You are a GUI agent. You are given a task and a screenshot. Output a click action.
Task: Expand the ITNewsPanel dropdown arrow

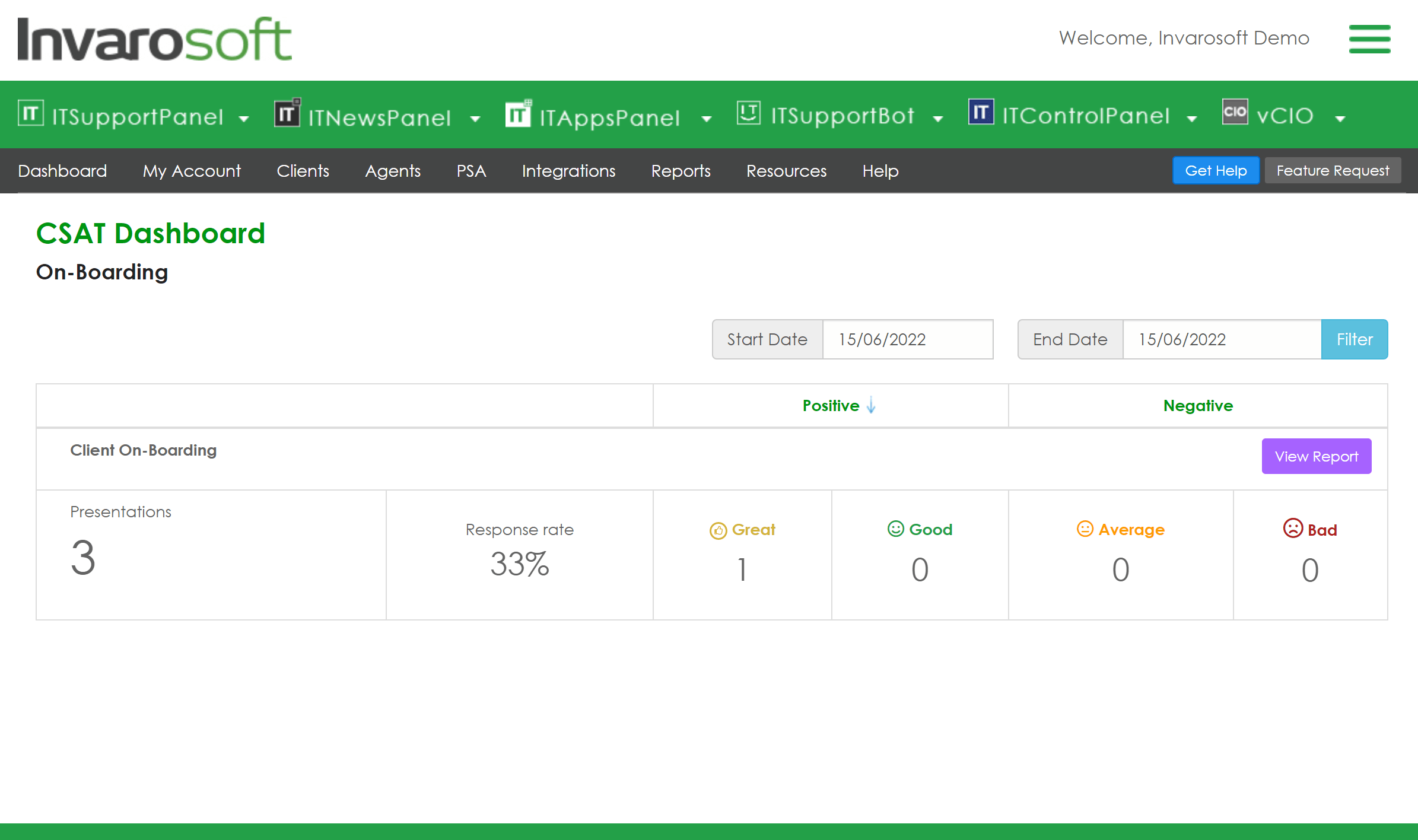(475, 119)
